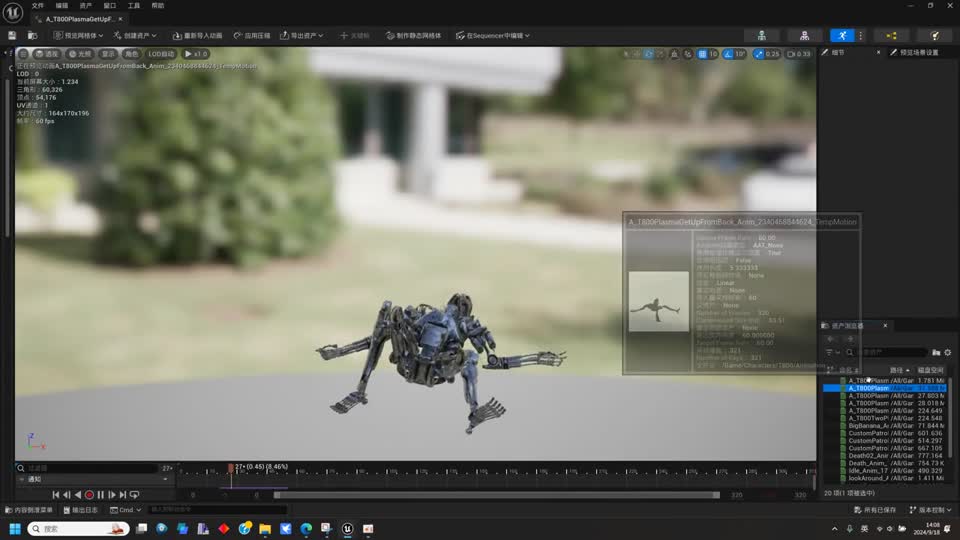This screenshot has height=540, width=960.
Task: Toggle scale snapping in viewport
Action: pyautogui.click(x=760, y=54)
